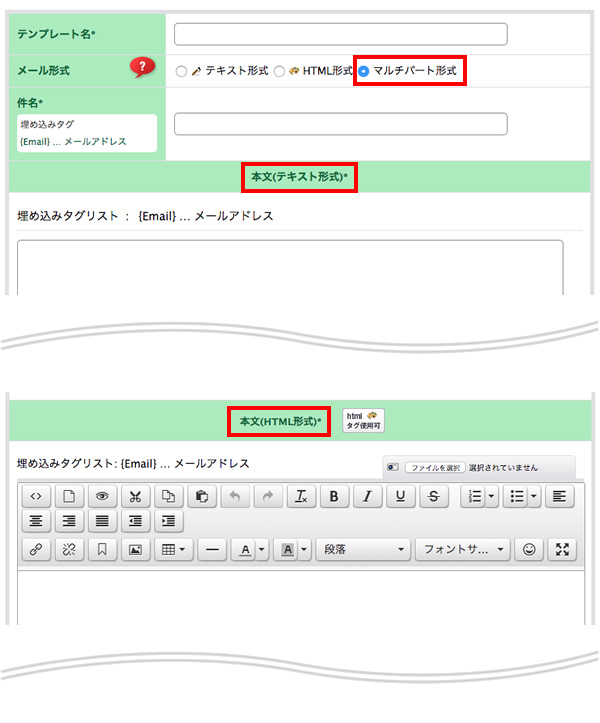
Task: Align text left
Action: click(x=560, y=496)
